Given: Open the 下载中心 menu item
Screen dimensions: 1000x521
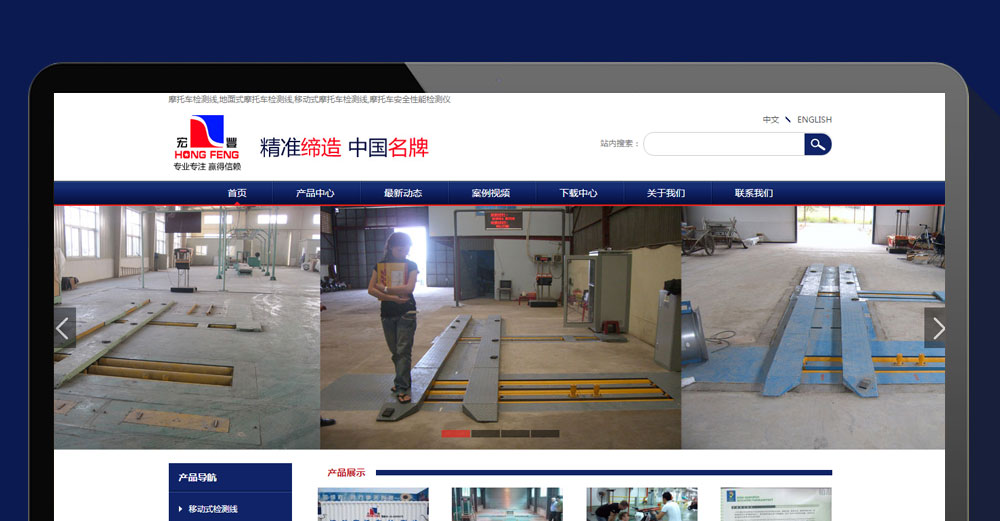Looking at the screenshot, I should point(578,193).
